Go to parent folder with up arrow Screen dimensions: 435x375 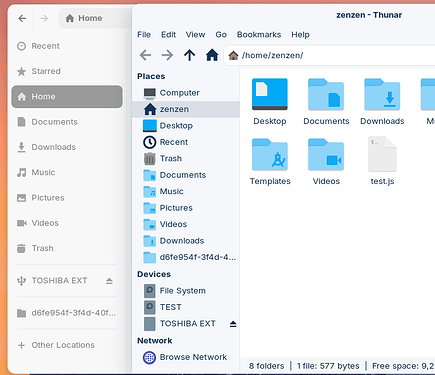pyautogui.click(x=189, y=55)
